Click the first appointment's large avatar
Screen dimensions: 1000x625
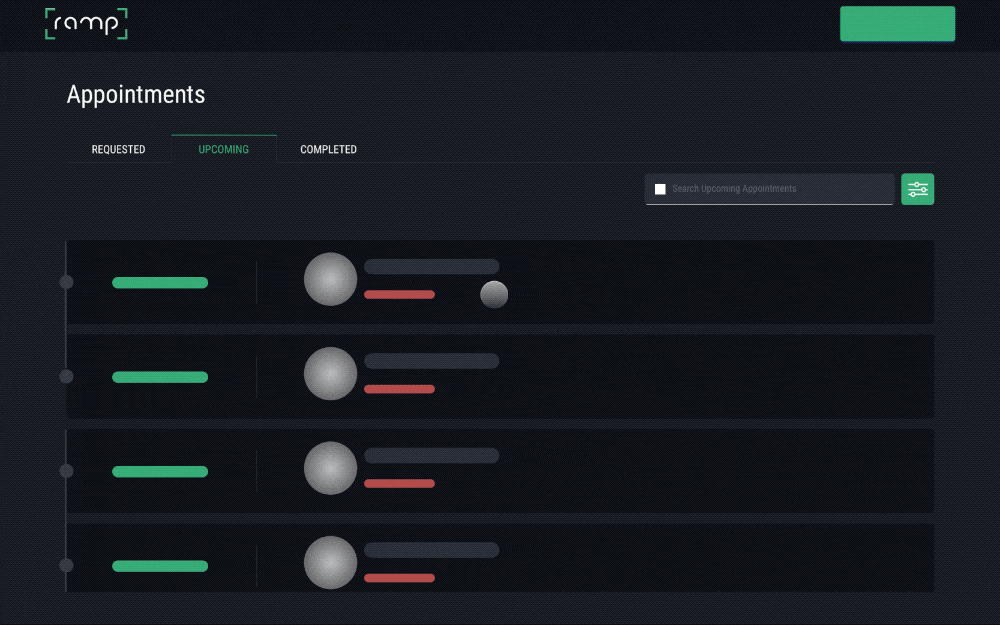pos(330,279)
